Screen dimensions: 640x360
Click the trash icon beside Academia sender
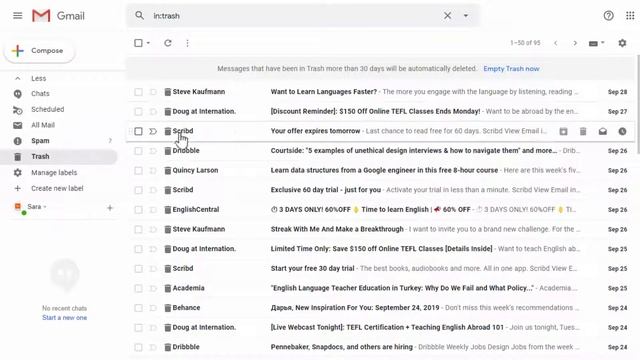pyautogui.click(x=167, y=288)
